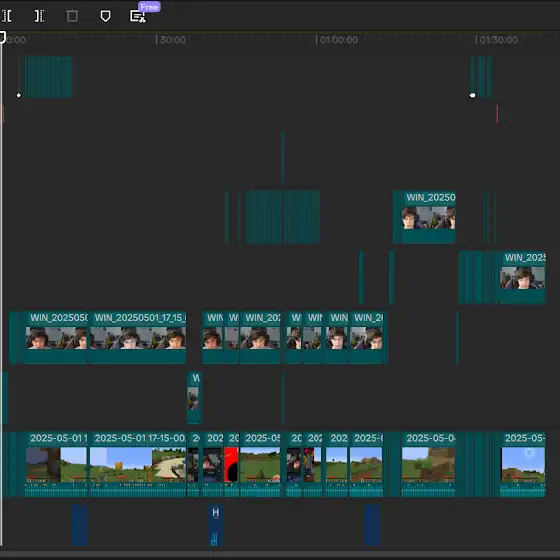Click the horizontal scrollbar at the bottom
Image resolution: width=560 pixels, height=560 pixels.
point(280,554)
